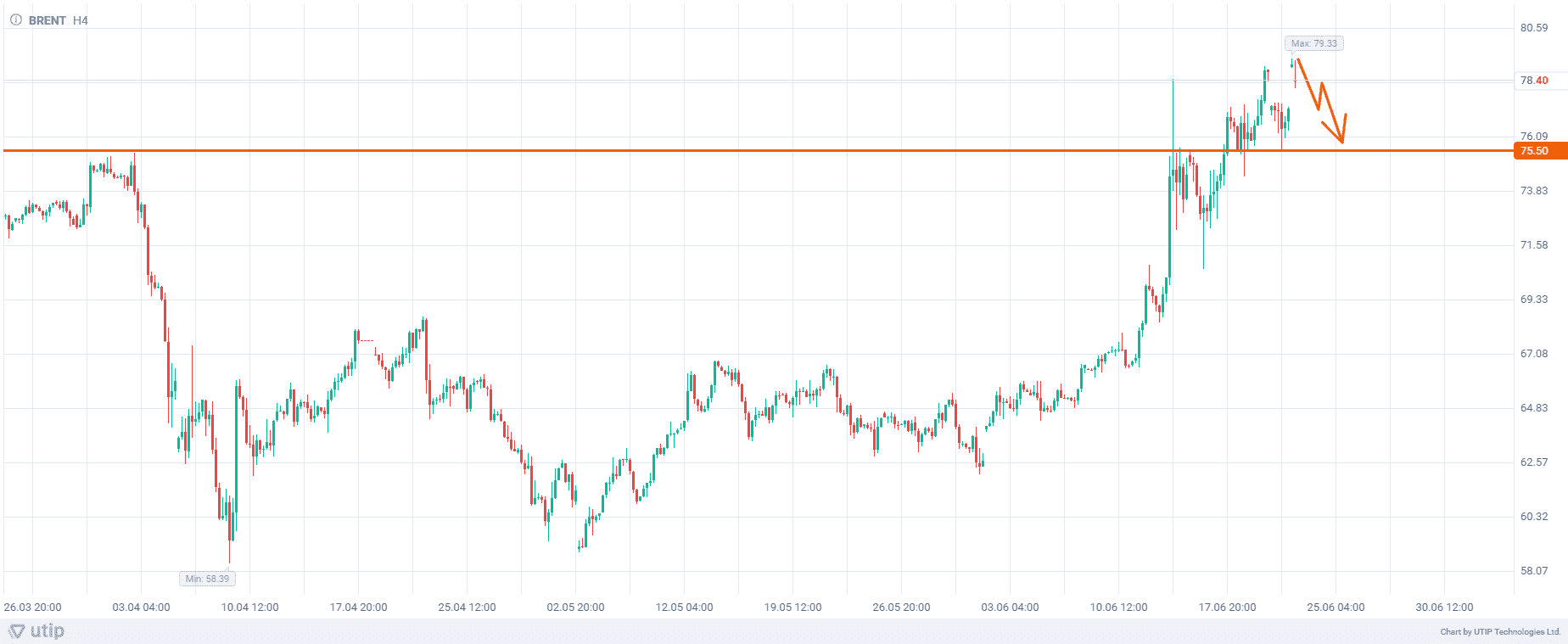Select the orange downward zigzag arrow
This screenshot has width=1568, height=644.
pos(1322,99)
